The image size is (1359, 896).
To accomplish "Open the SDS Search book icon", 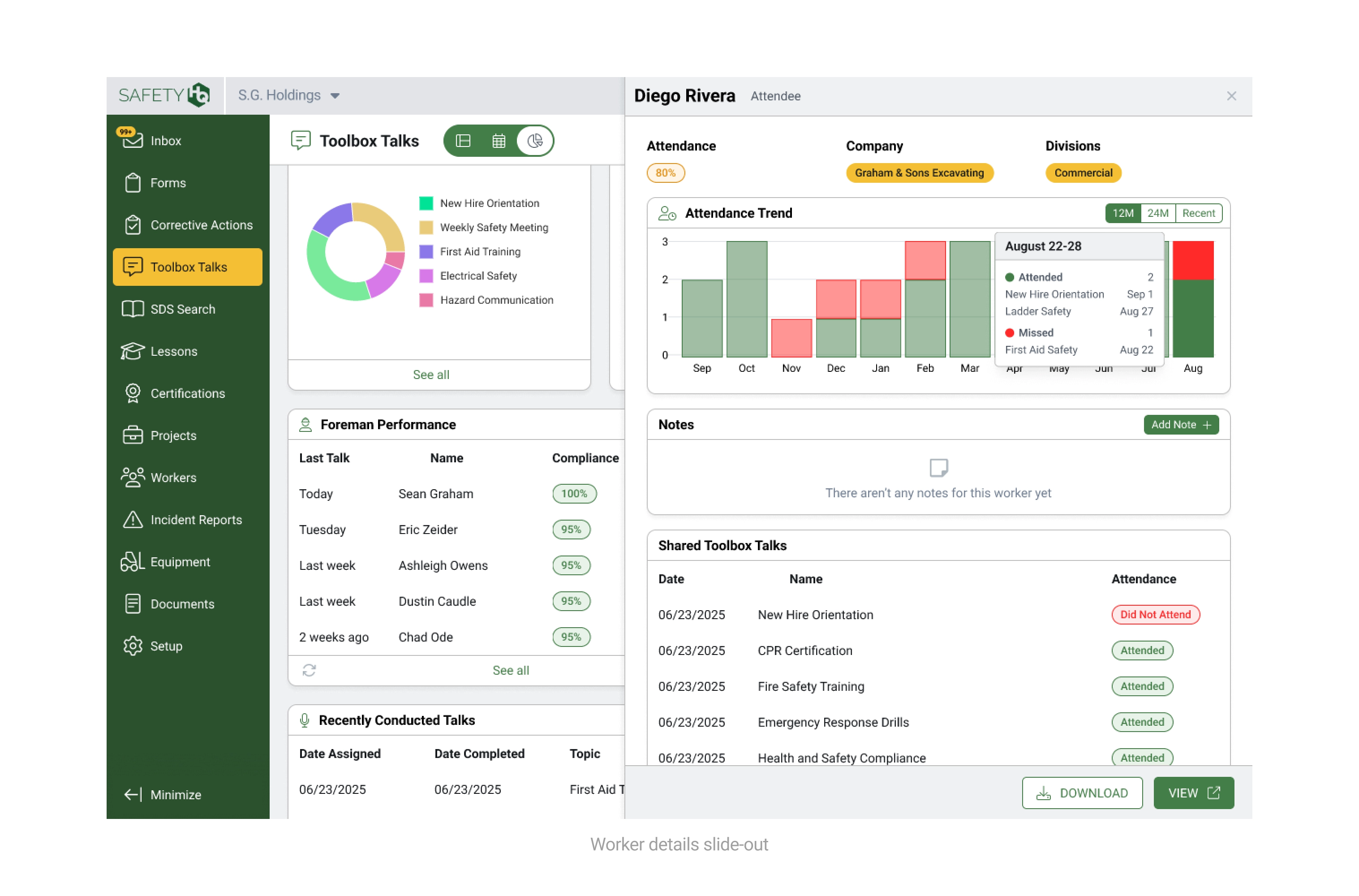I will pos(133,309).
